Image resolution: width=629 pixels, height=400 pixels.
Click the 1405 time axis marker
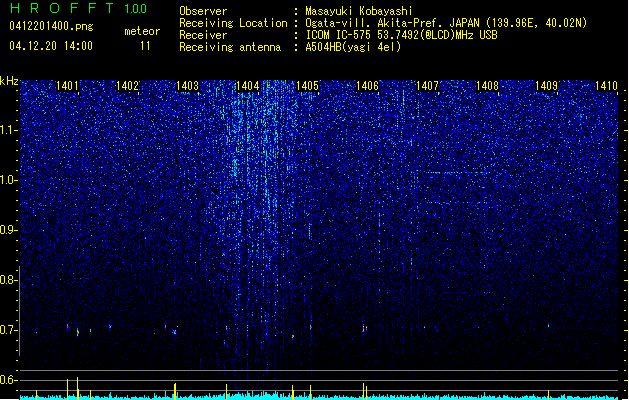click(x=307, y=85)
